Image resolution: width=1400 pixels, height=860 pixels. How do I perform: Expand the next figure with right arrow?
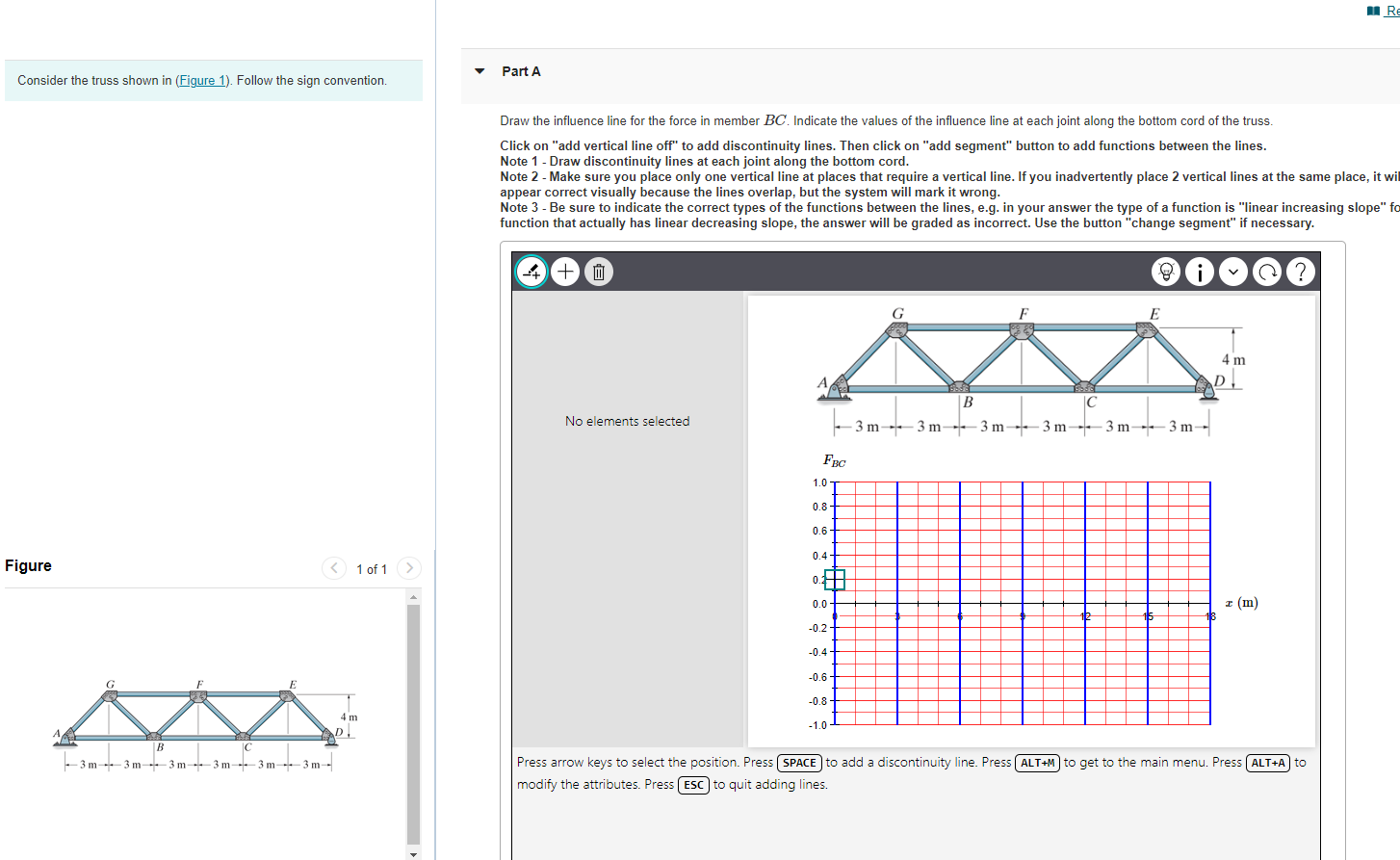(408, 568)
